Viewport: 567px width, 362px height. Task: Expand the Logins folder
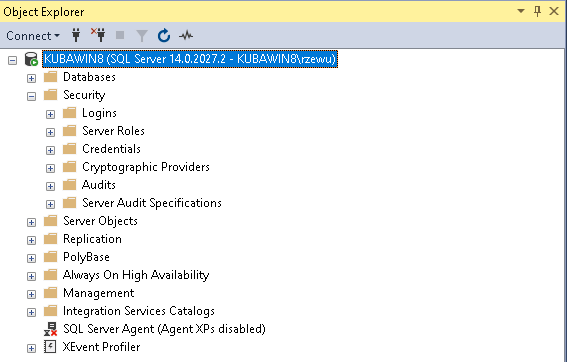point(50,114)
